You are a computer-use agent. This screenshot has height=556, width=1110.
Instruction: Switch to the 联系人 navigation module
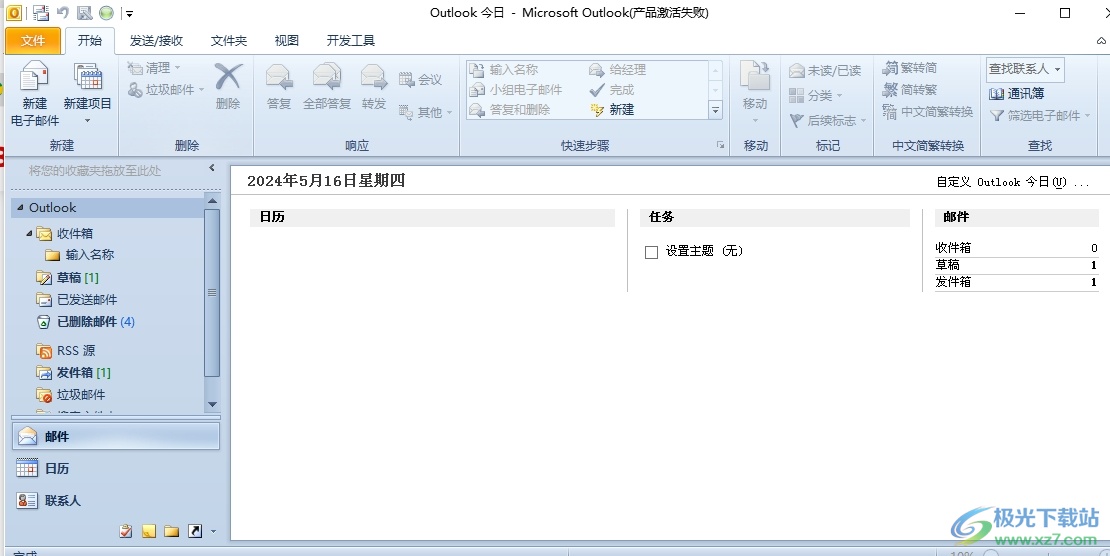(116, 500)
